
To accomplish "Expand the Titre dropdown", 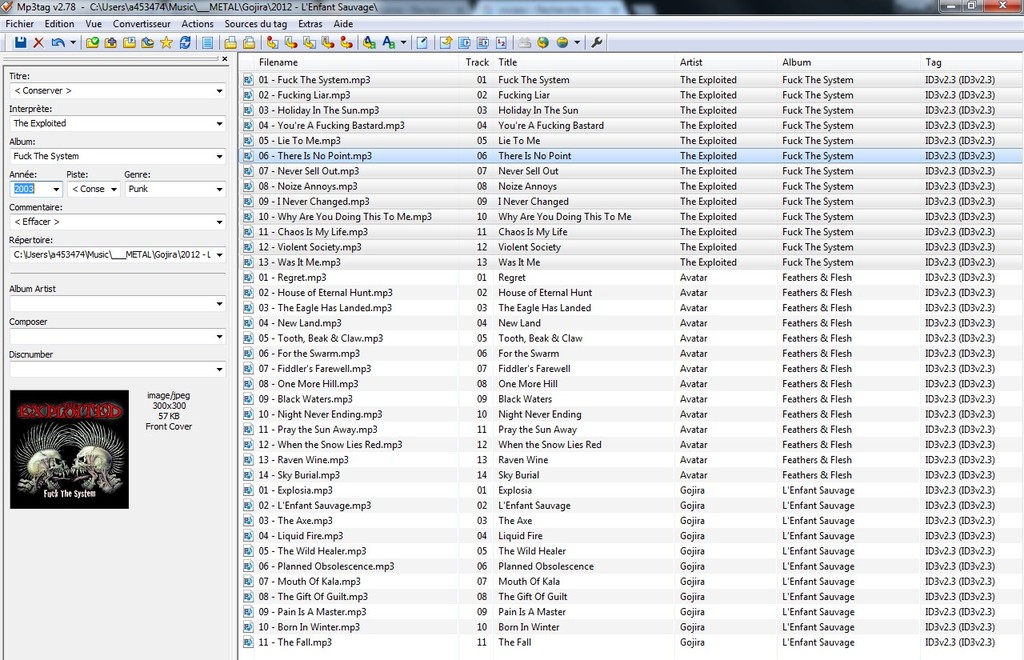I will [219, 91].
